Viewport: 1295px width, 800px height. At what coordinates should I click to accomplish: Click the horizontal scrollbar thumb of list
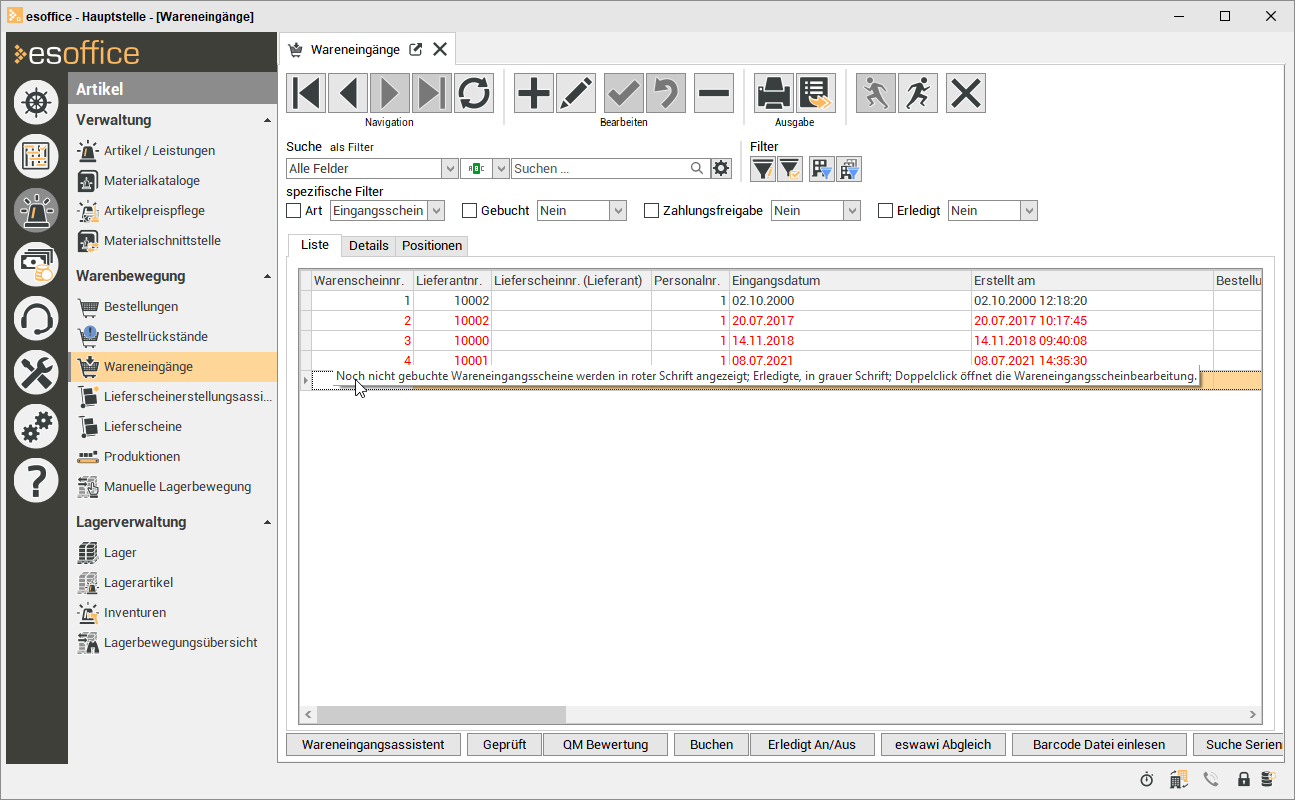441,715
